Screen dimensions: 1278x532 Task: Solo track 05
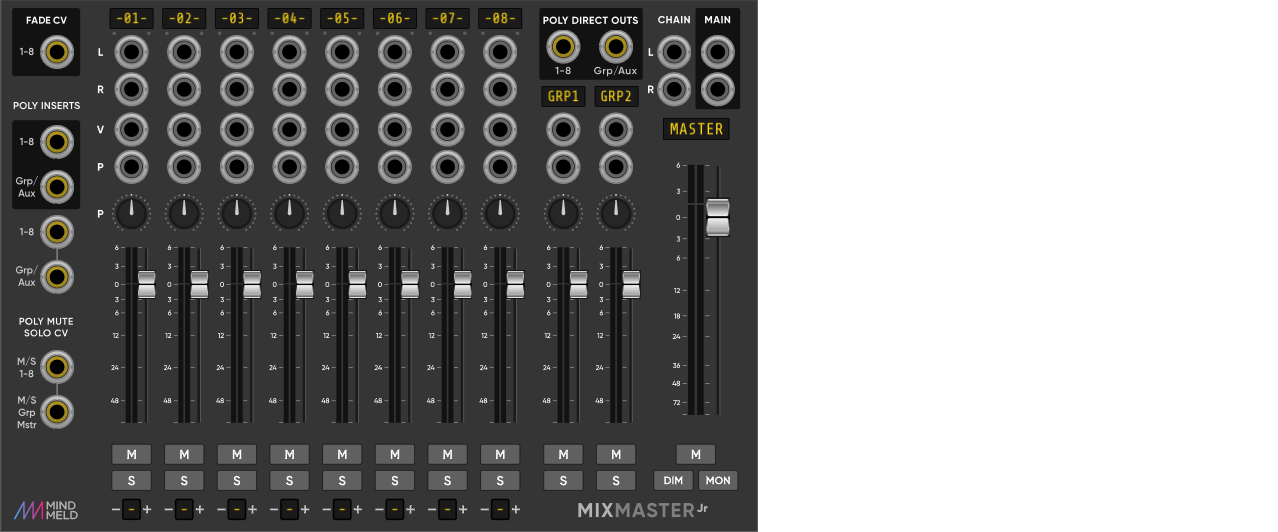(x=342, y=480)
